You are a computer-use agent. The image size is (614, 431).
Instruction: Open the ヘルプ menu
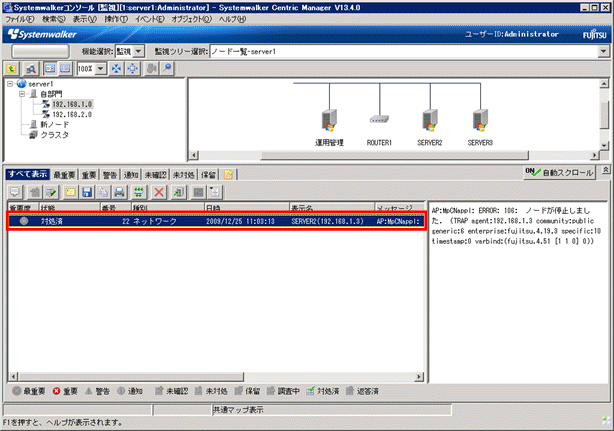[233, 19]
